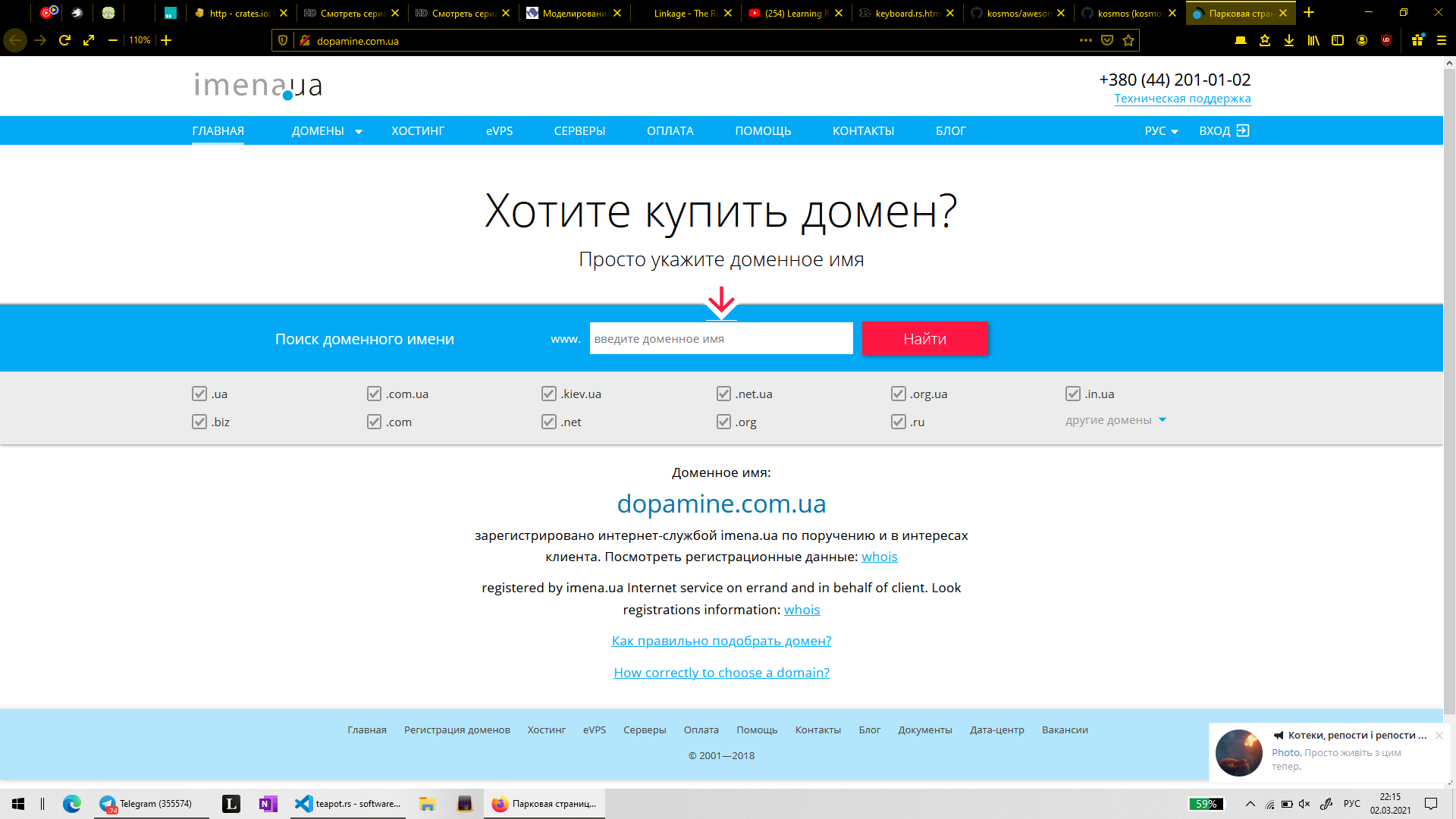The width and height of the screenshot is (1456, 819).
Task: Switch to the YouTube Learning tab
Action: click(795, 13)
